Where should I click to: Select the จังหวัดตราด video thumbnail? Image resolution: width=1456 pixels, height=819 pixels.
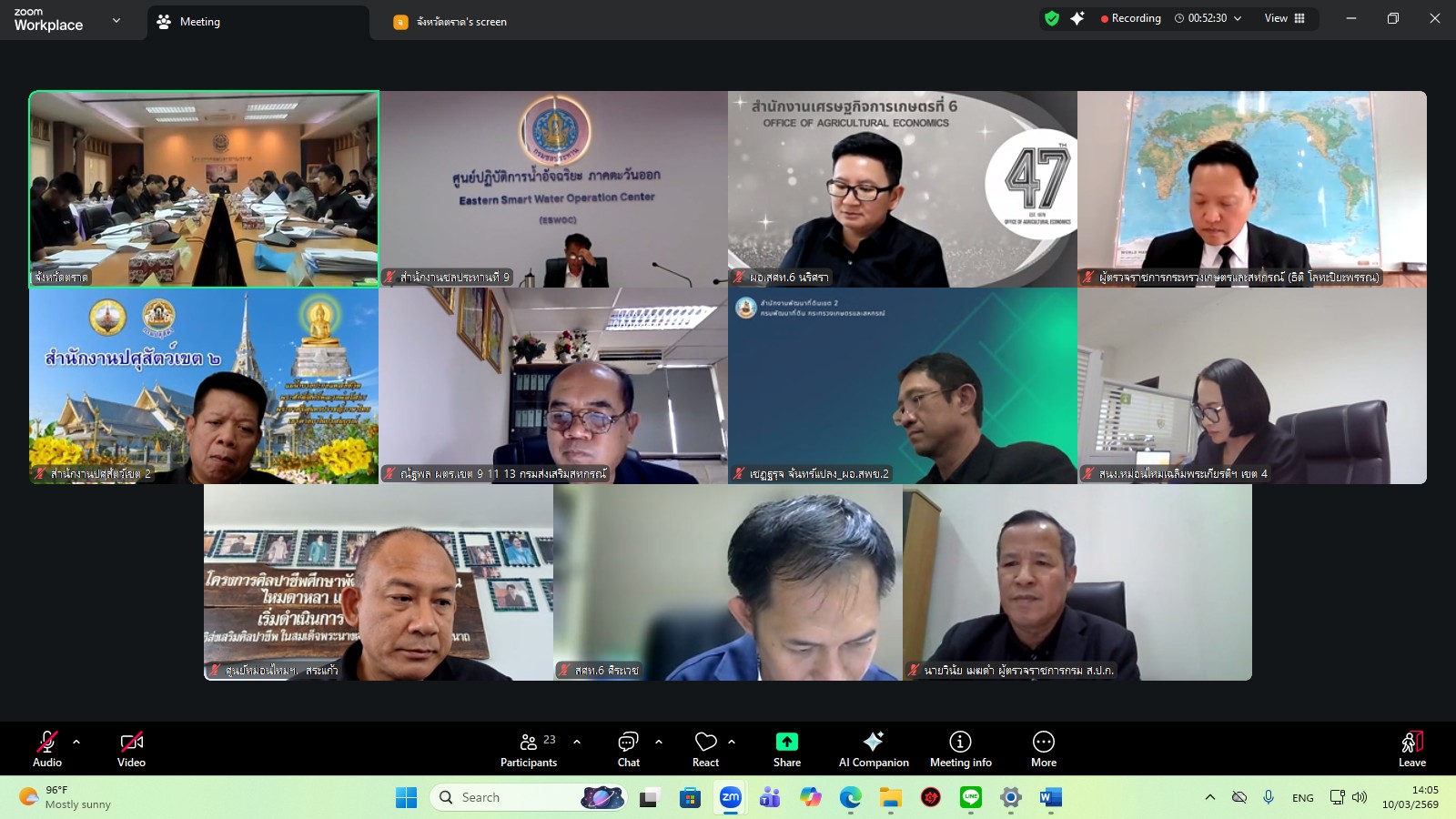tap(205, 188)
